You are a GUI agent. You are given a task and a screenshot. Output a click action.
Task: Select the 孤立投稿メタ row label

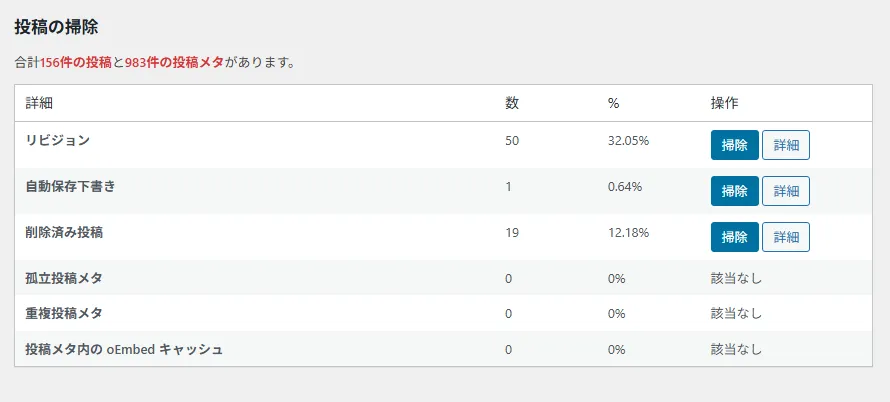point(64,277)
